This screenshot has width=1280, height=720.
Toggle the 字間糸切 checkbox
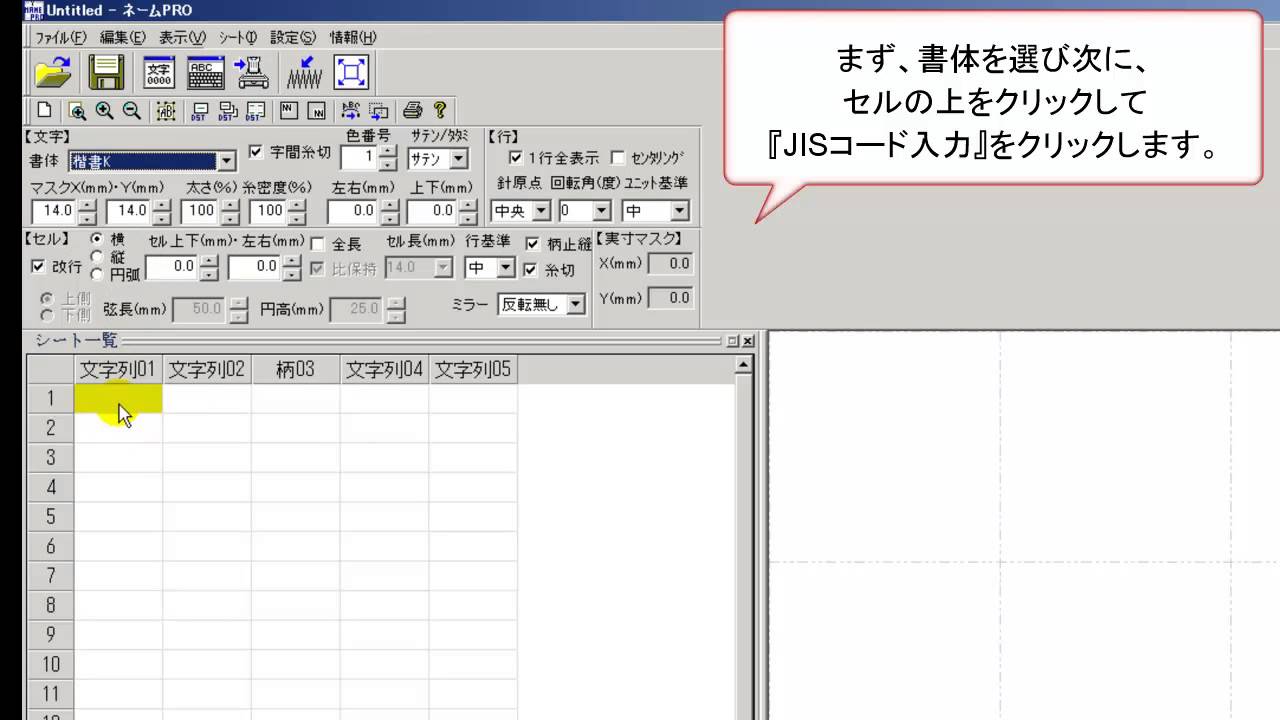[256, 152]
